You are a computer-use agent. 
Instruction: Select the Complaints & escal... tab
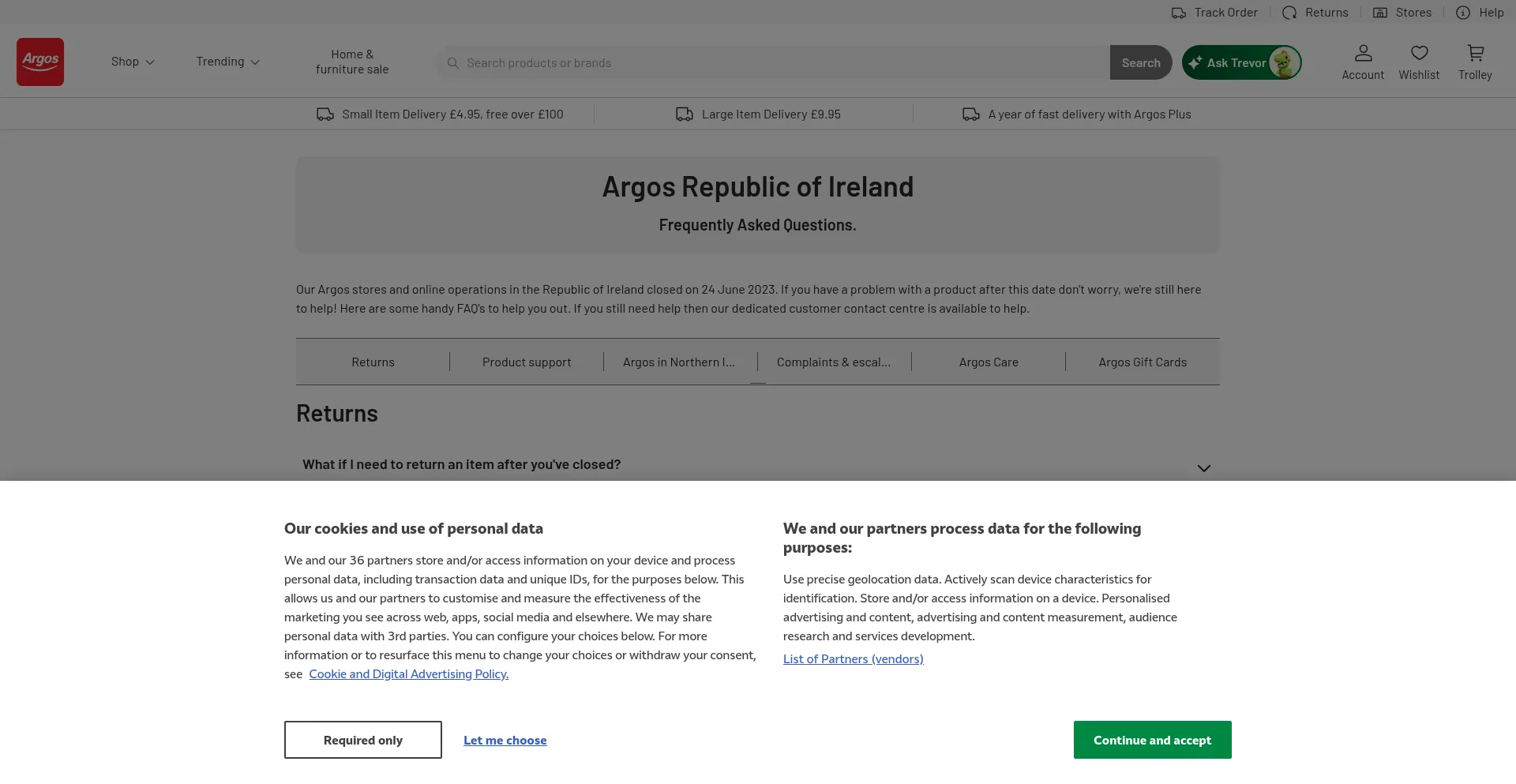[x=834, y=362]
